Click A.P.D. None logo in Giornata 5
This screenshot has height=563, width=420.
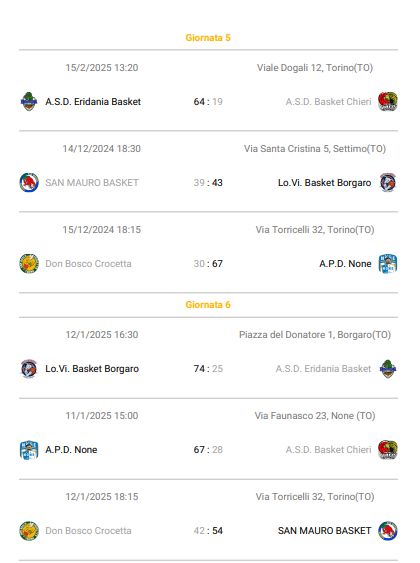pyautogui.click(x=388, y=264)
